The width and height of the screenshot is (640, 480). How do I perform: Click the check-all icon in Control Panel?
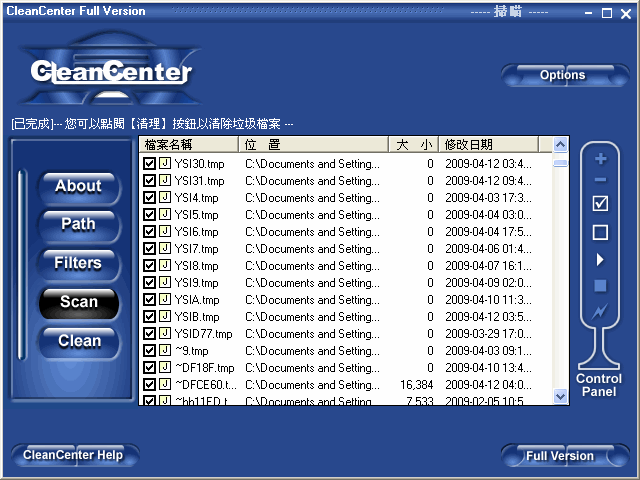pyautogui.click(x=600, y=204)
